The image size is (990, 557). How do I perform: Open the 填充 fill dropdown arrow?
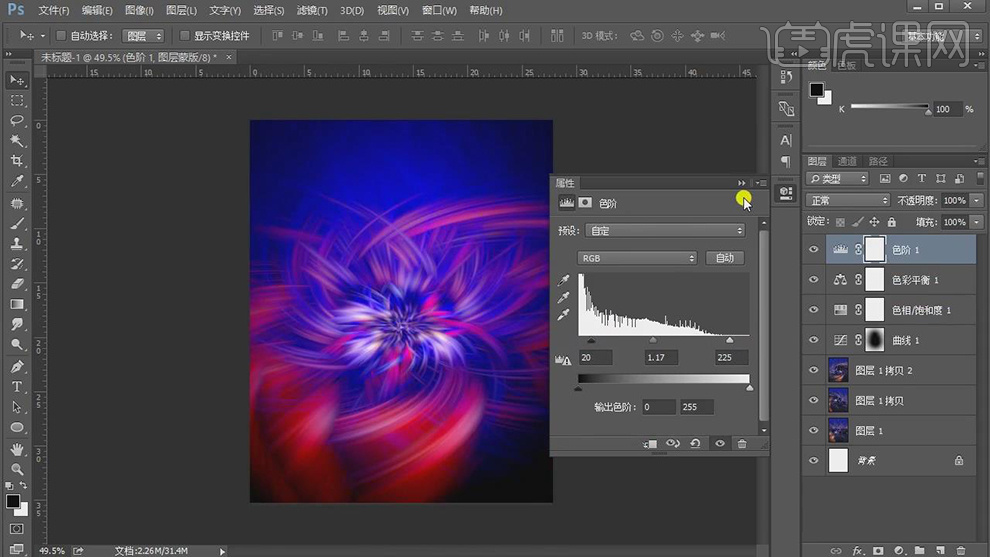click(x=977, y=222)
